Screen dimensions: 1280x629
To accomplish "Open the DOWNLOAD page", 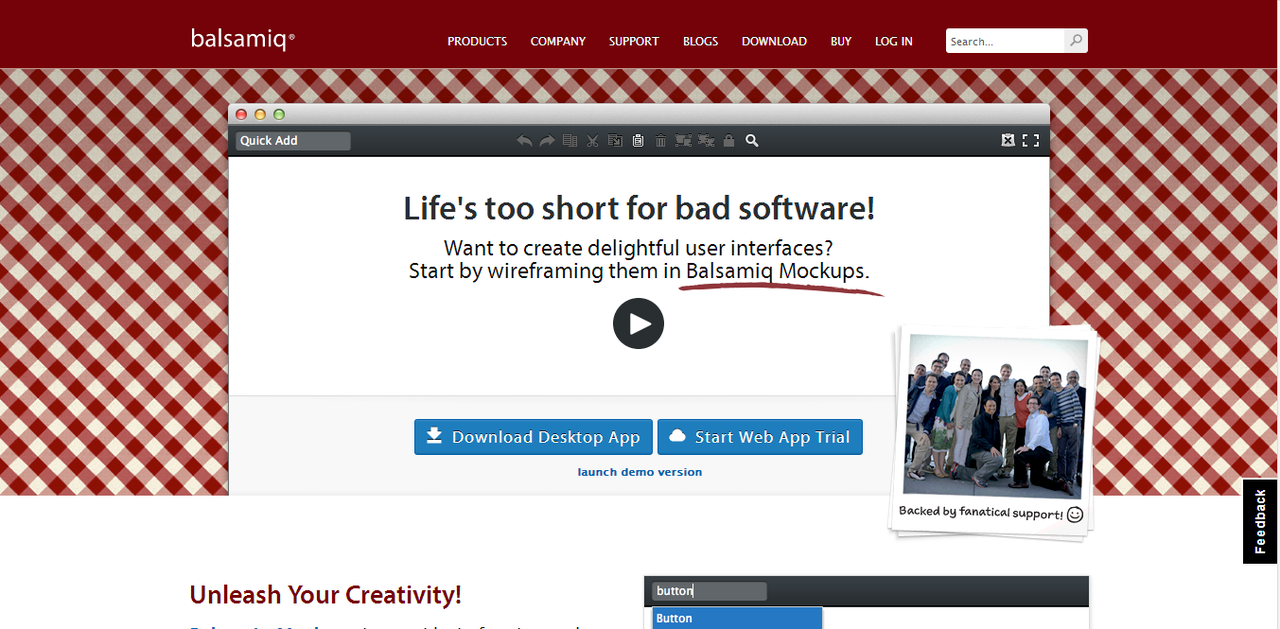I will (x=774, y=42).
